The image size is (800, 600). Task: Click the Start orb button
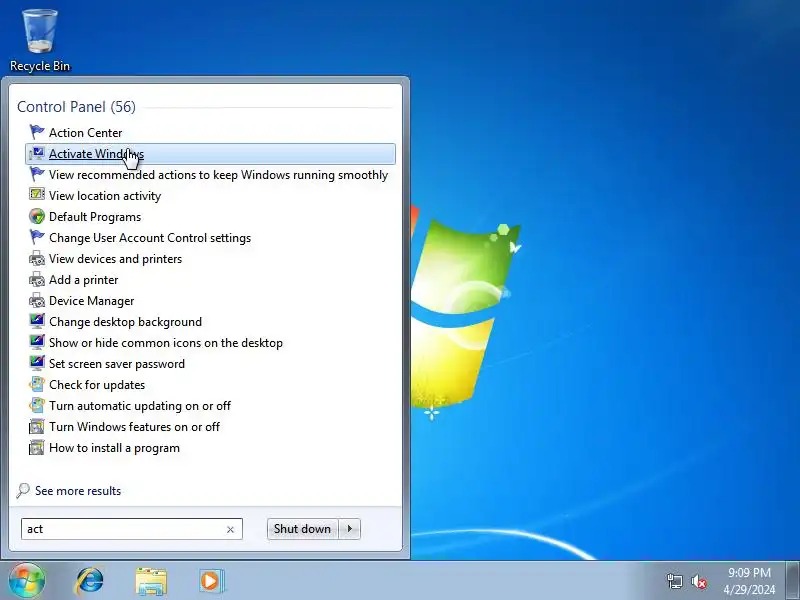pyautogui.click(x=27, y=580)
